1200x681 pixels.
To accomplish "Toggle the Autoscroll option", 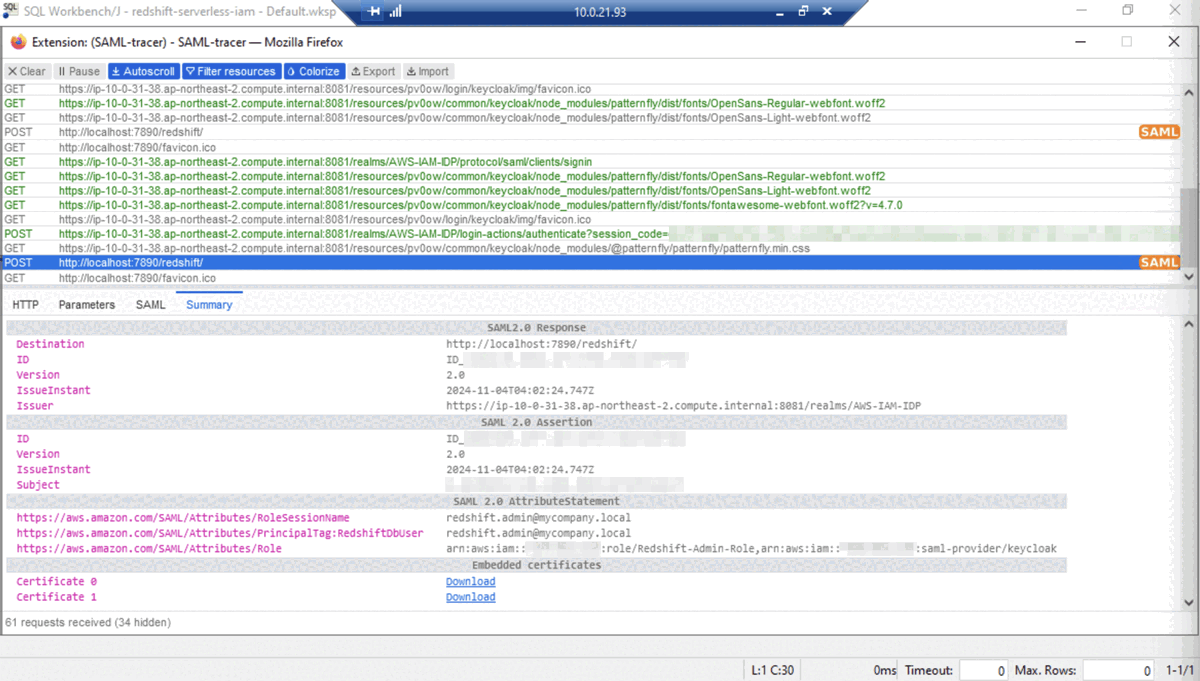I will coord(143,71).
